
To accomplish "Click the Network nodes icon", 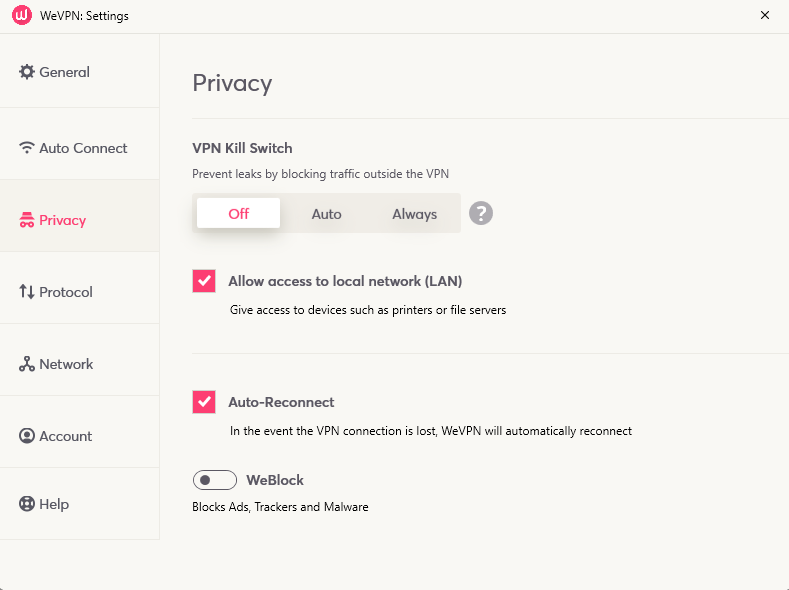I will pos(27,364).
